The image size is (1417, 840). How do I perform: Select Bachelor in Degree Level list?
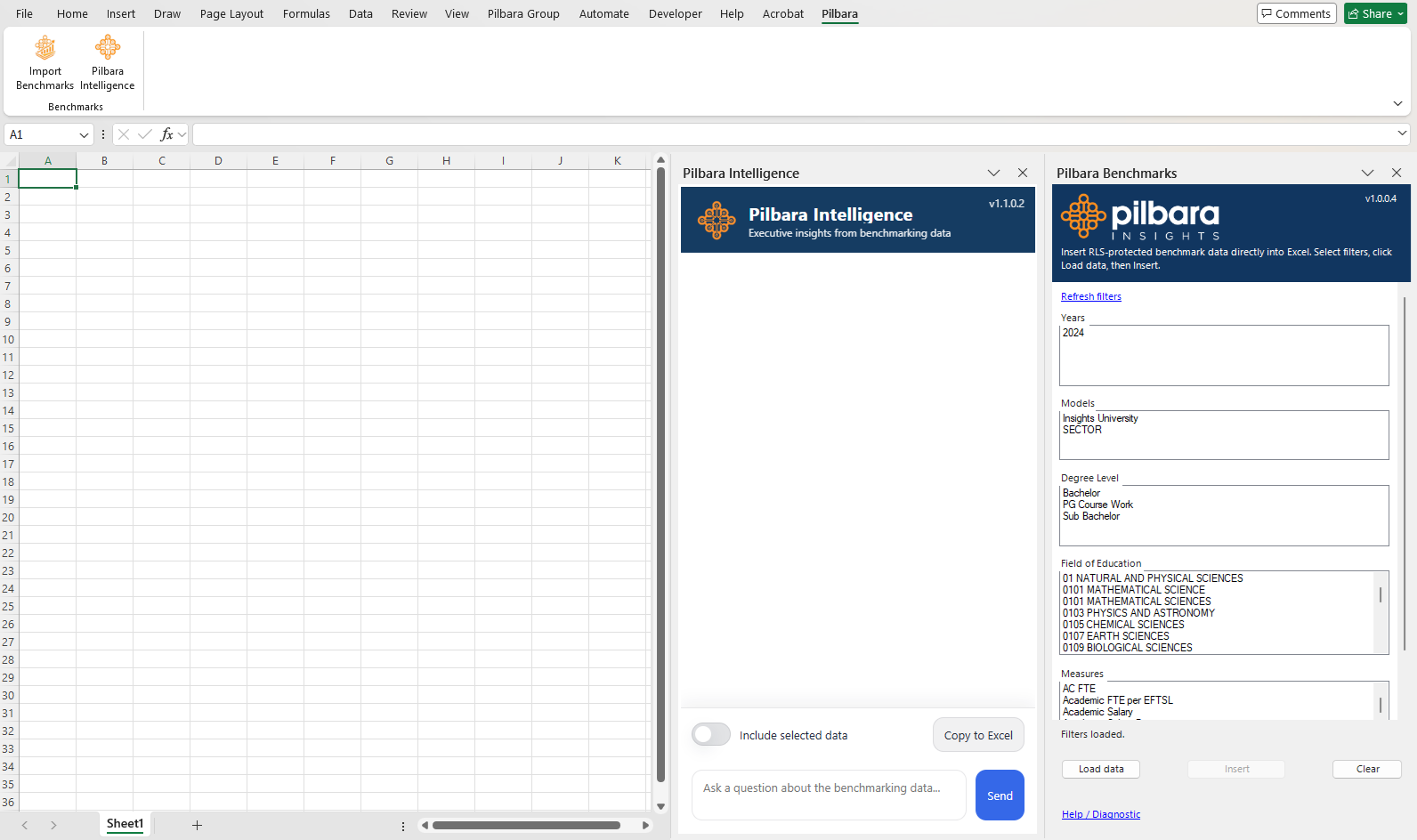tap(1081, 493)
